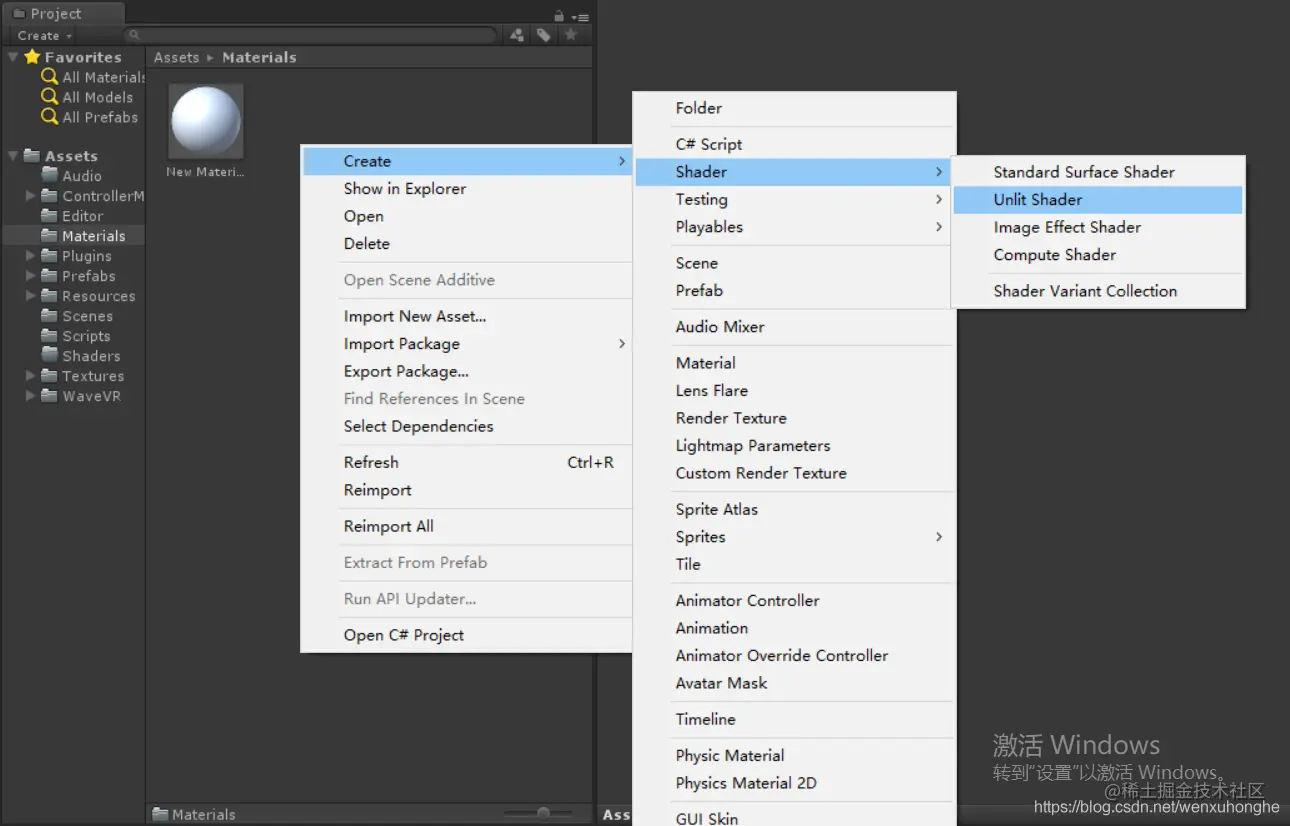Image resolution: width=1290 pixels, height=826 pixels.
Task: Select Reimport All
Action: (467, 526)
